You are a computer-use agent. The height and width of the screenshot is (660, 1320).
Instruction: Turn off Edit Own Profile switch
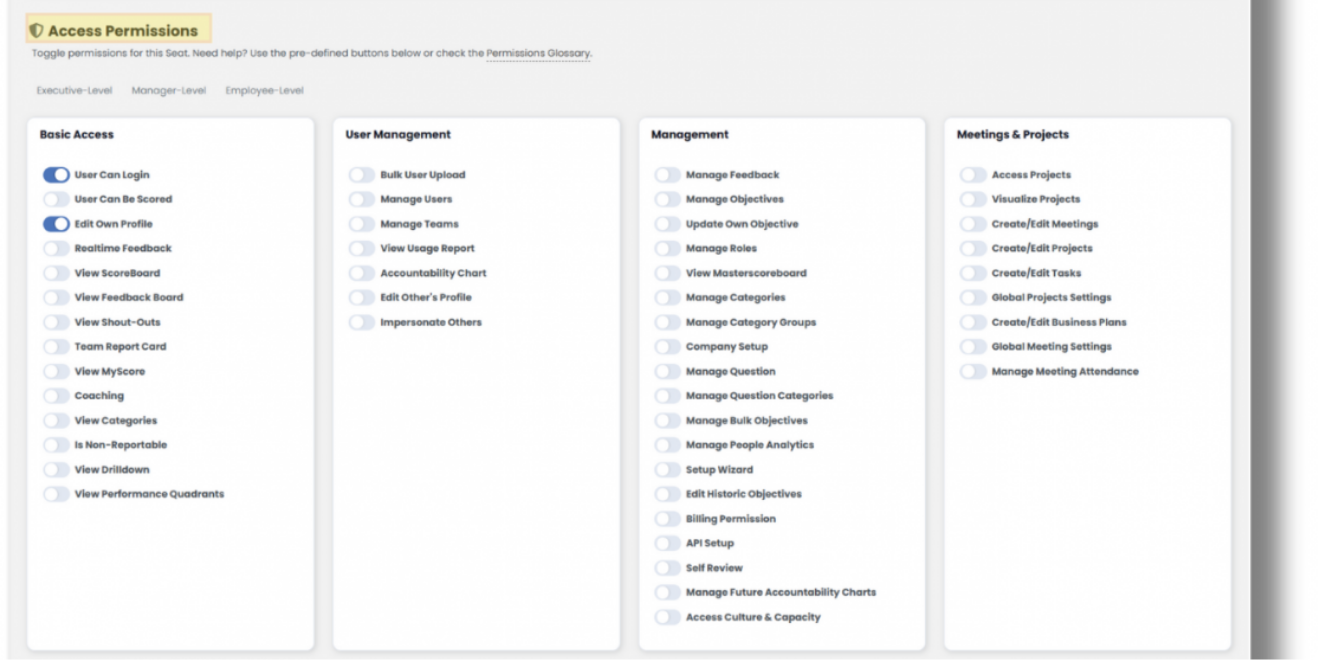[56, 224]
